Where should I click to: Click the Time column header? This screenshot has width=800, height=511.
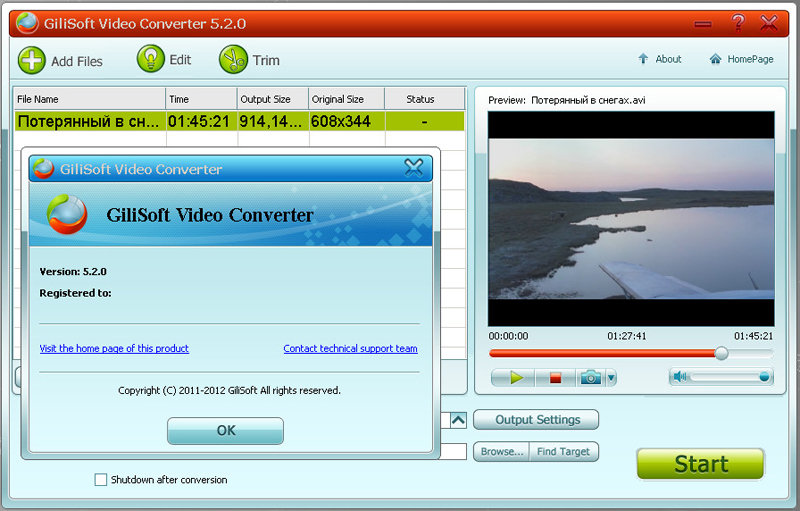201,99
